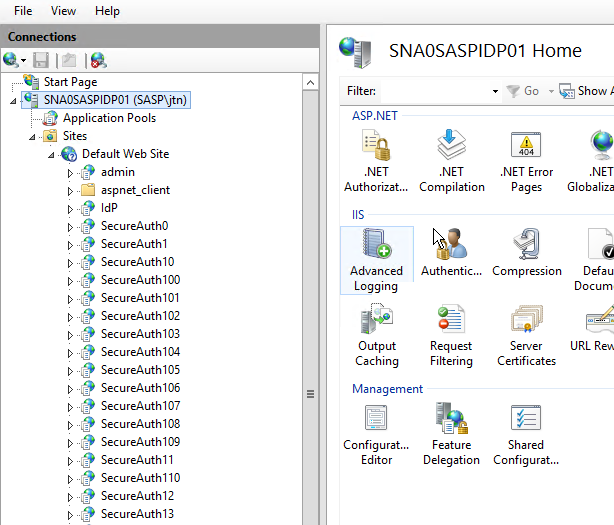The image size is (614, 525).
Task: Select SecureAuth103 in the tree
Action: pyautogui.click(x=140, y=334)
